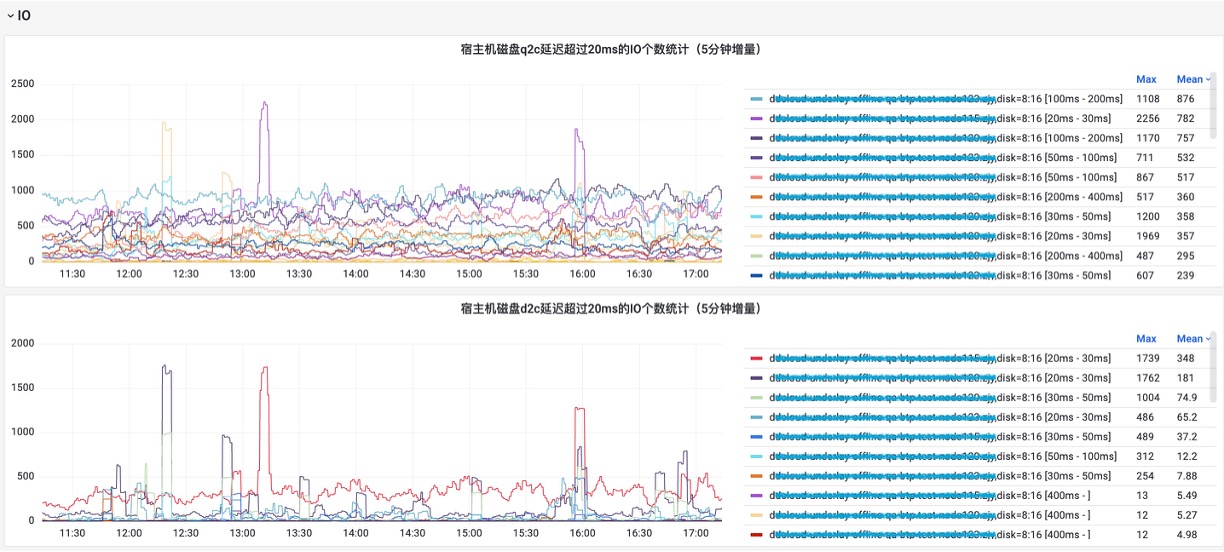Click the sort arrow beside d2c Mean header
Image resolution: width=1224 pixels, height=552 pixels.
point(1208,340)
